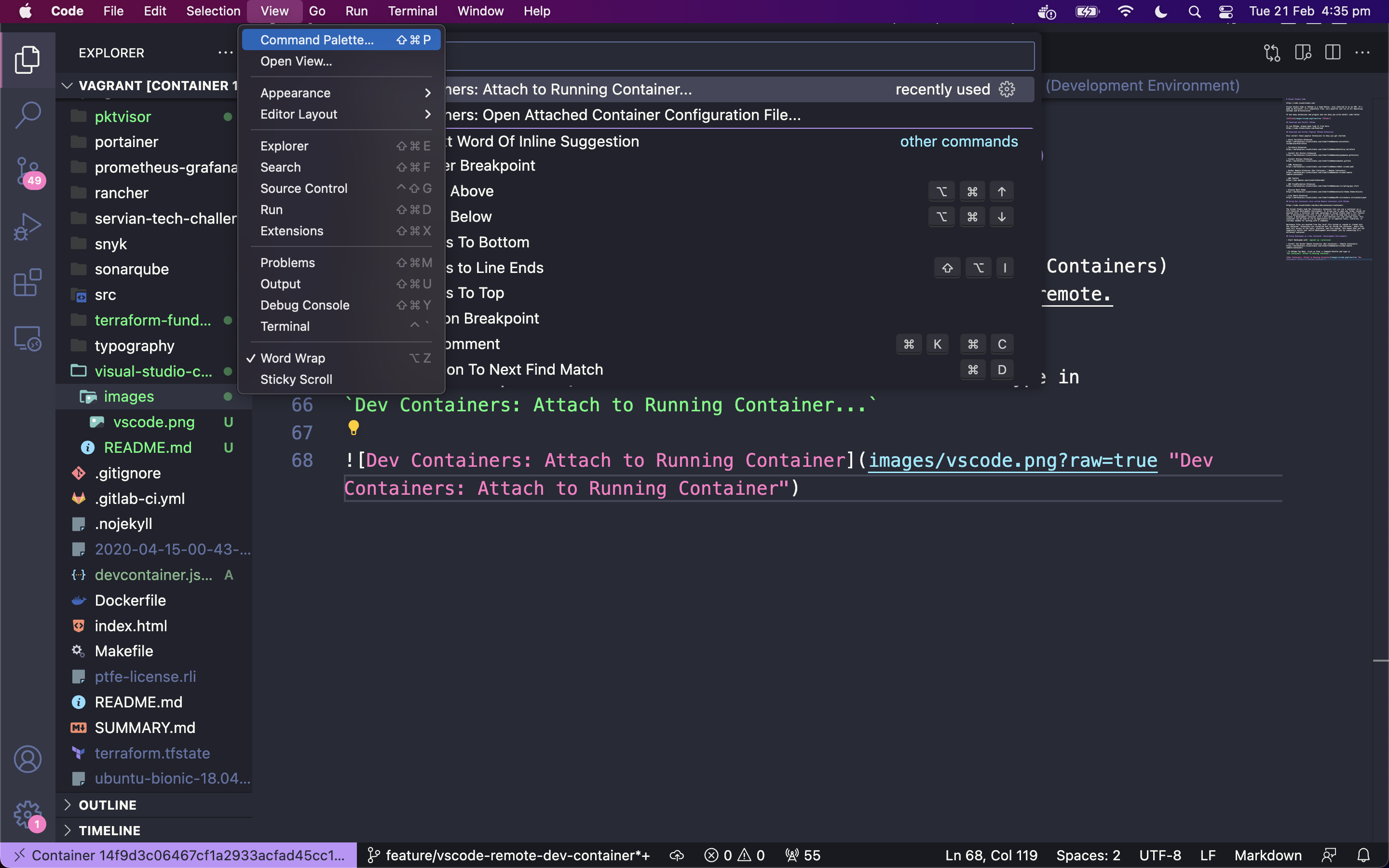This screenshot has height=868, width=1389.
Task: Open the Search view in activity bar
Action: click(x=27, y=114)
